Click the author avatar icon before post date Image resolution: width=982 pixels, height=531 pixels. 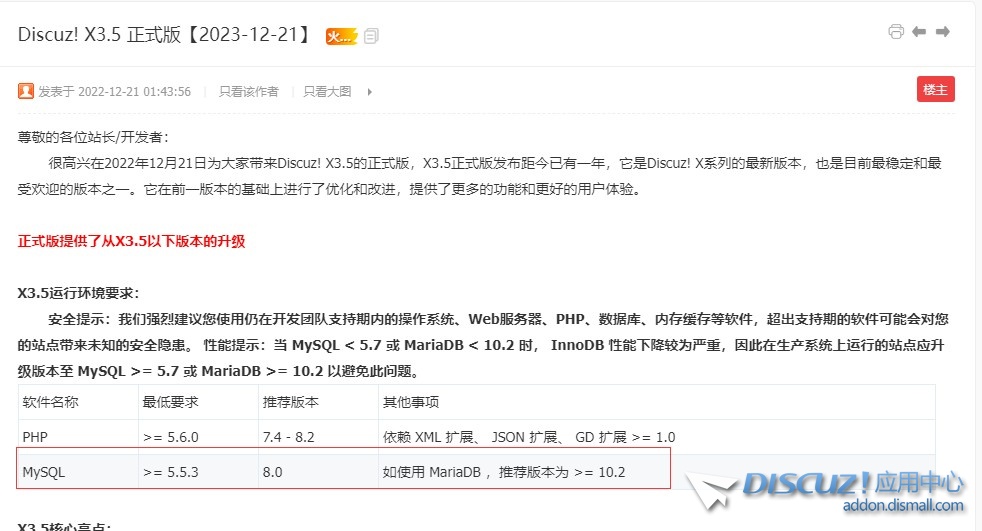coord(26,91)
